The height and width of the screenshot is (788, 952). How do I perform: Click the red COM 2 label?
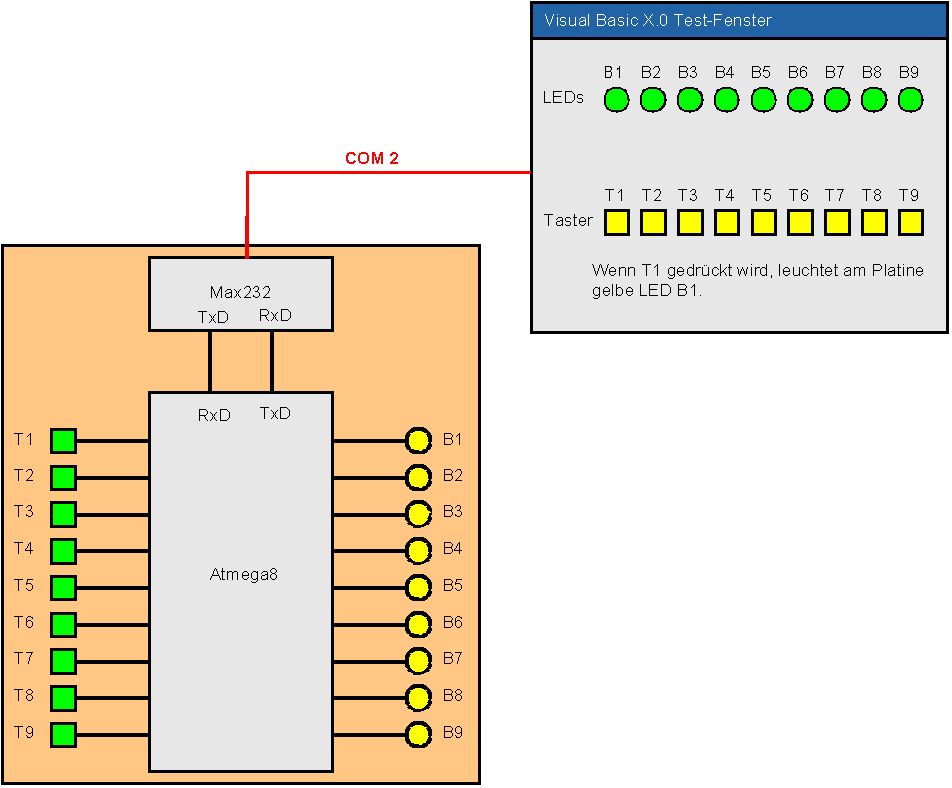click(x=372, y=158)
